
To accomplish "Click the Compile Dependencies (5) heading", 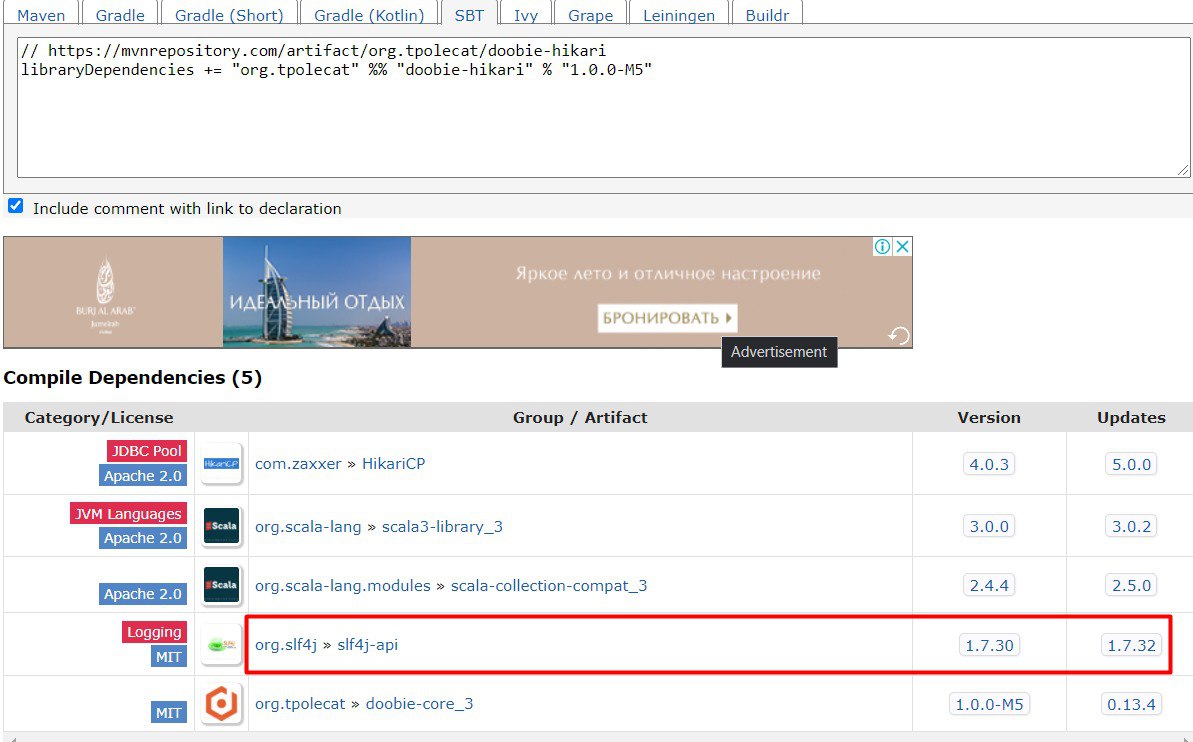I will 132,377.
